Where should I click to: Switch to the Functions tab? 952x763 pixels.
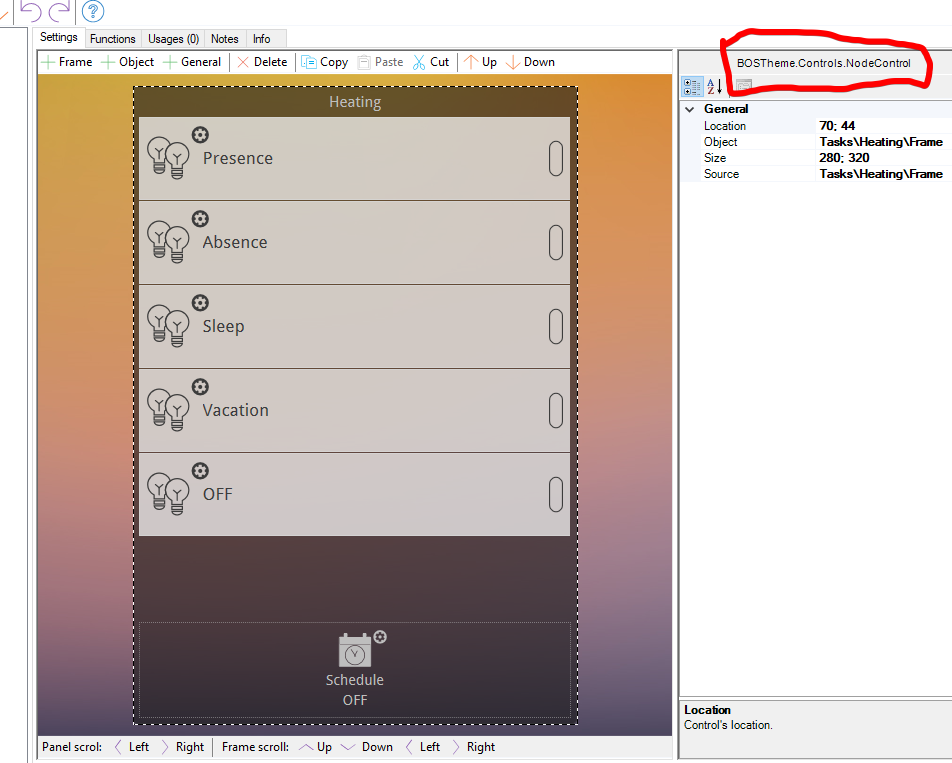pos(112,39)
